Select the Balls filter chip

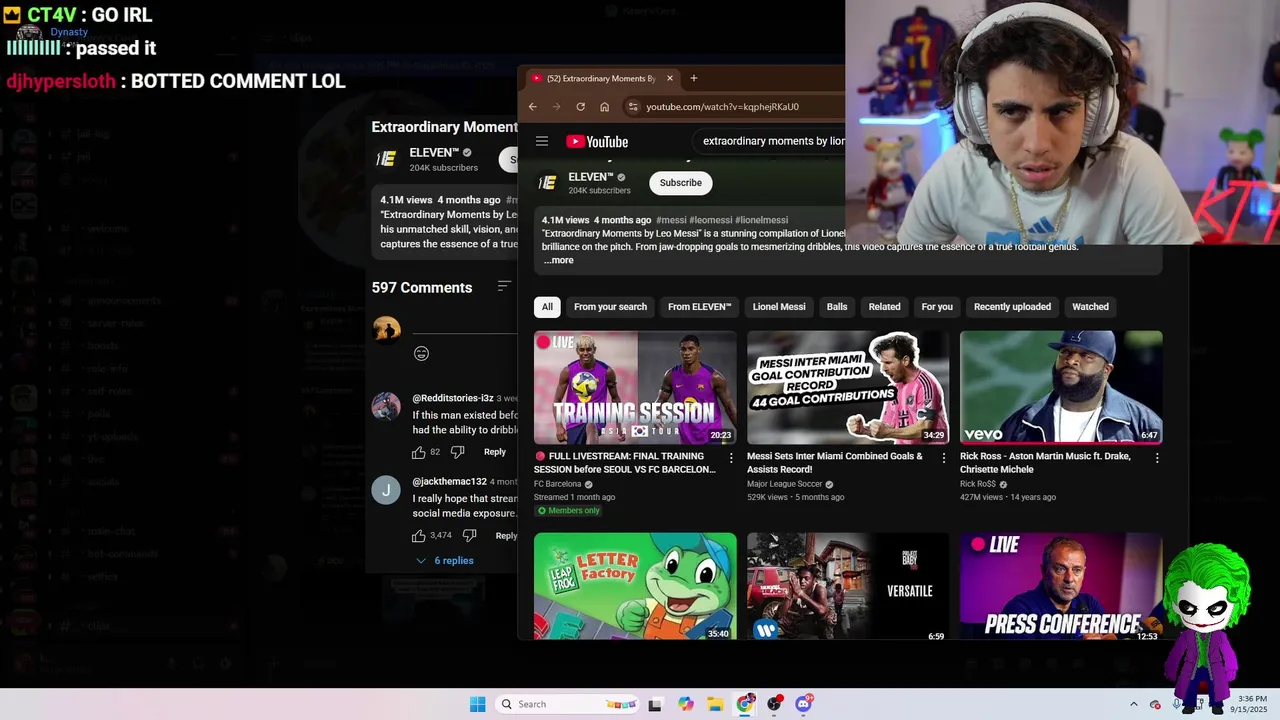837,307
